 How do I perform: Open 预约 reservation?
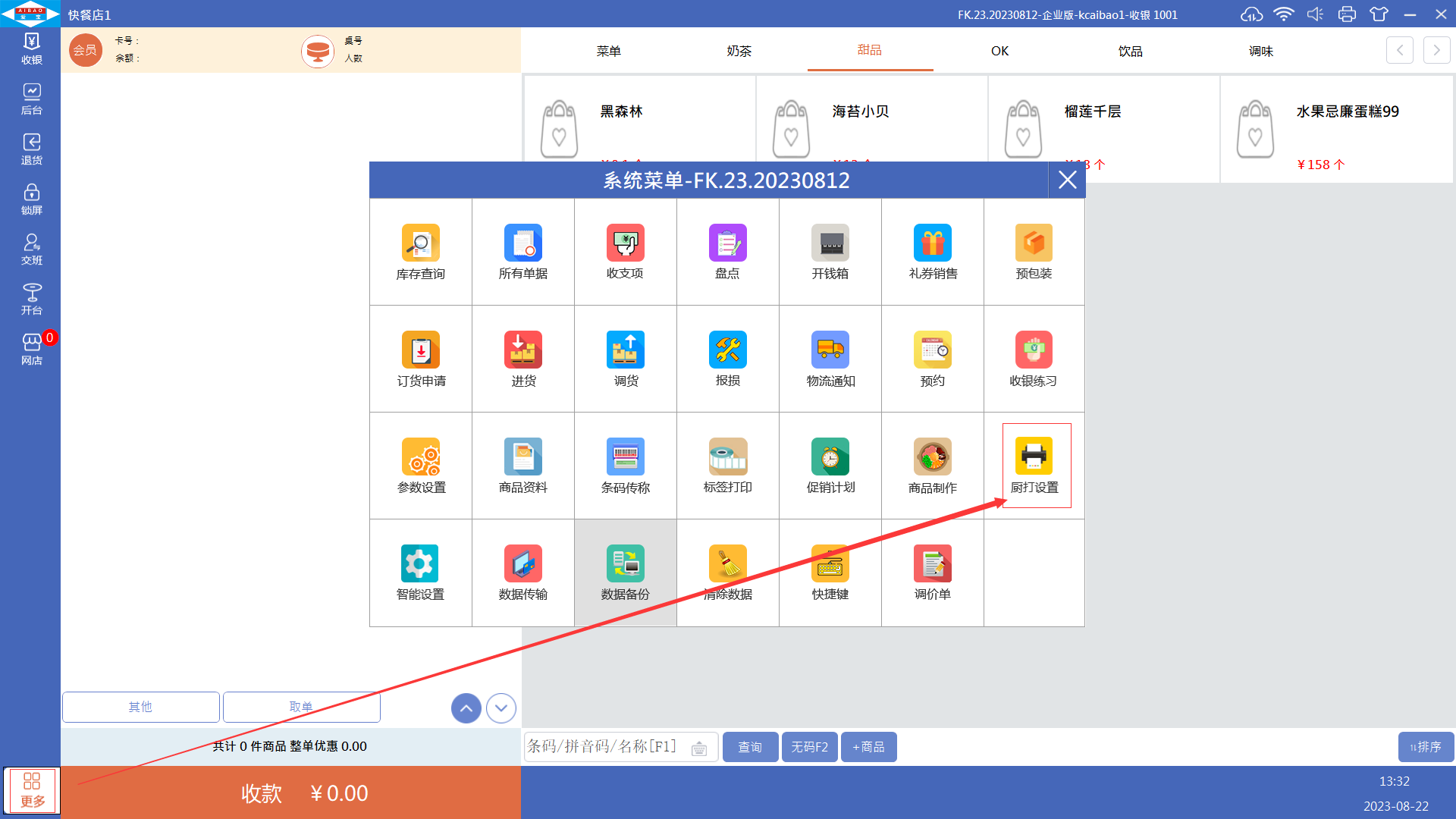(x=933, y=359)
